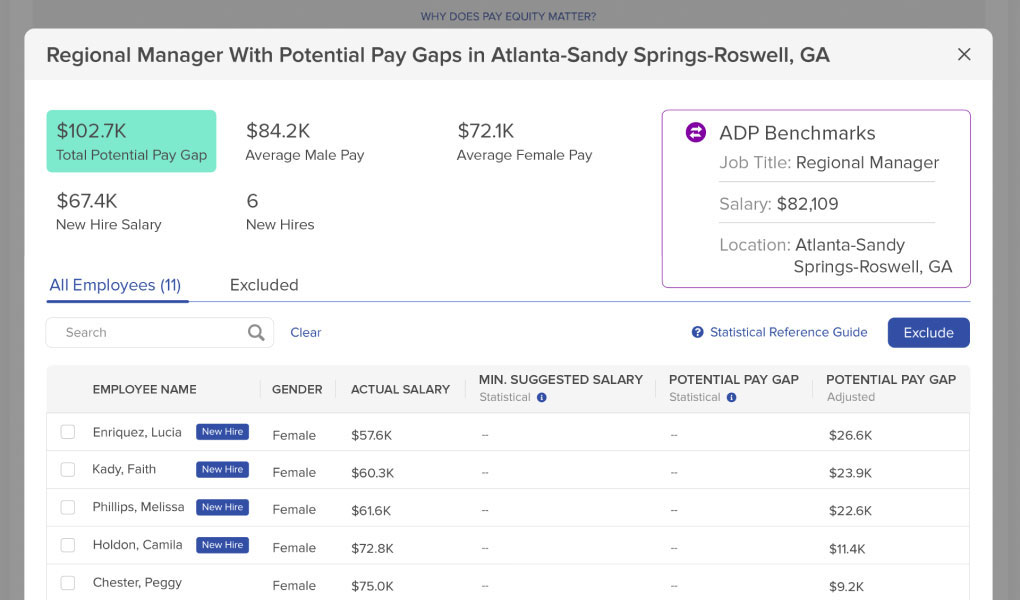Click the Why Does Pay Equity Matter link
The width and height of the screenshot is (1020, 600).
508,17
